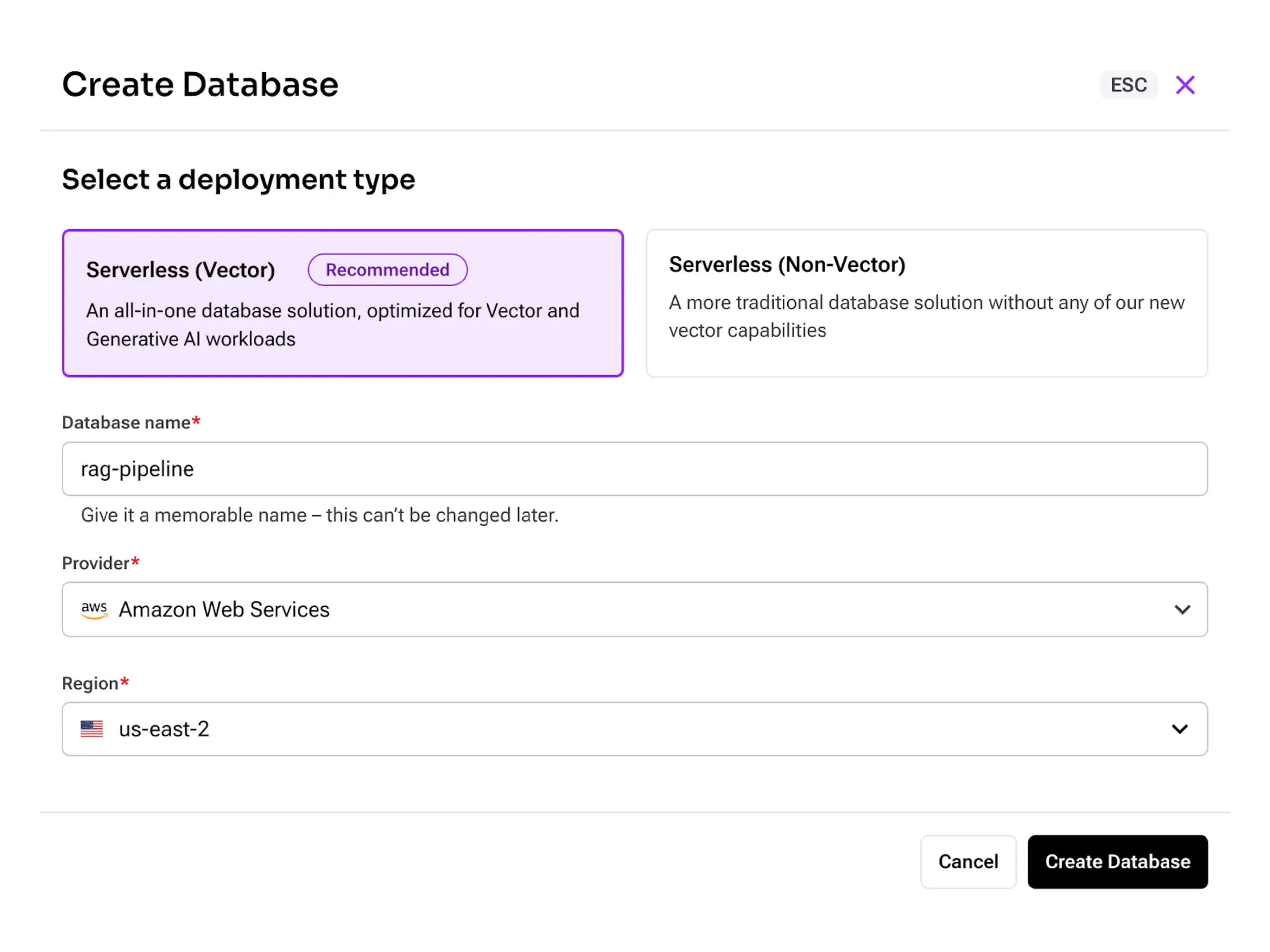Click the Vector card description text
1270x952 pixels.
pos(333,325)
